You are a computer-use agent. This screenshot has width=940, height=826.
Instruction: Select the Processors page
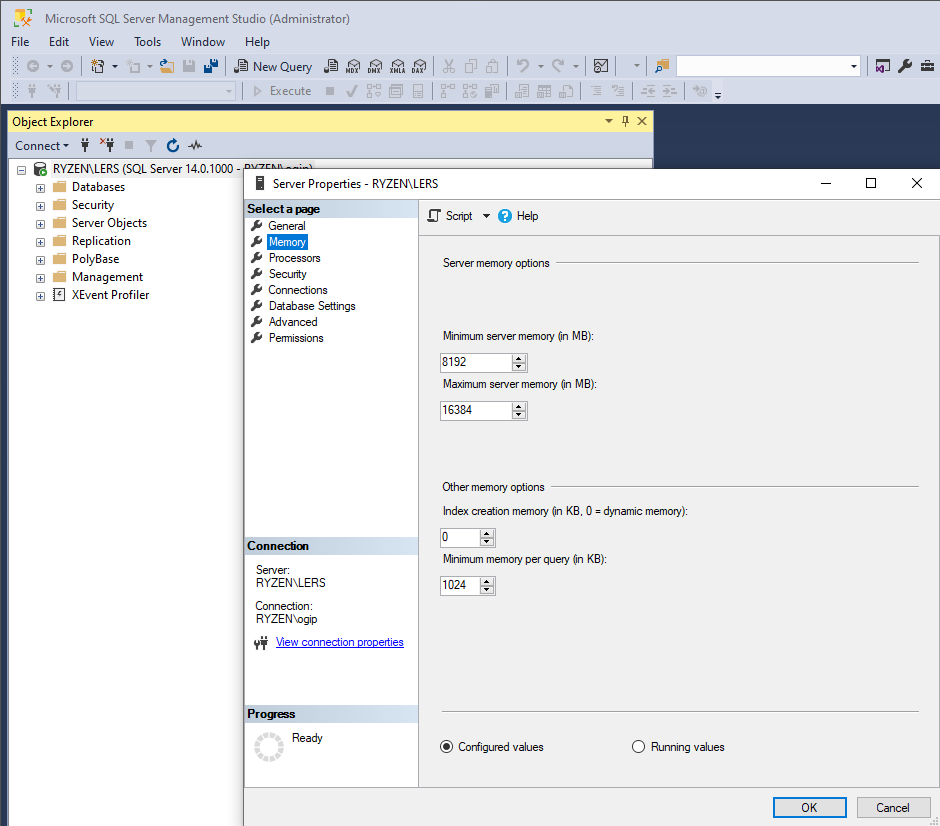294,258
